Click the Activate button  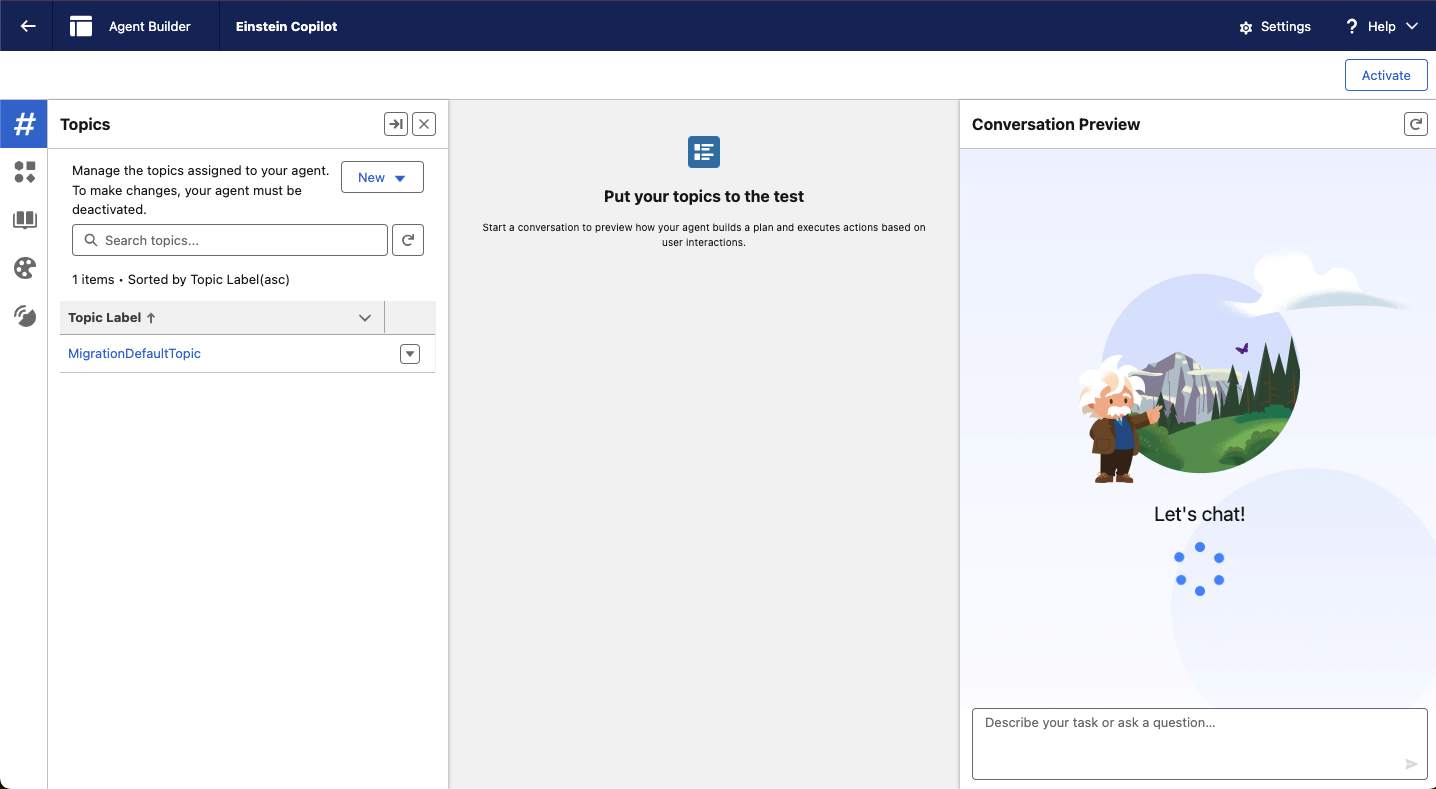tap(1385, 75)
